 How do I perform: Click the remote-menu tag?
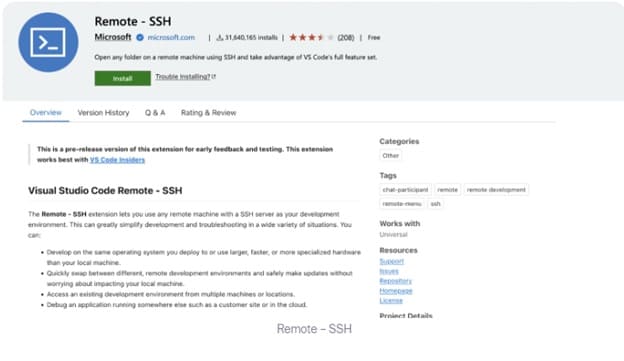402,204
